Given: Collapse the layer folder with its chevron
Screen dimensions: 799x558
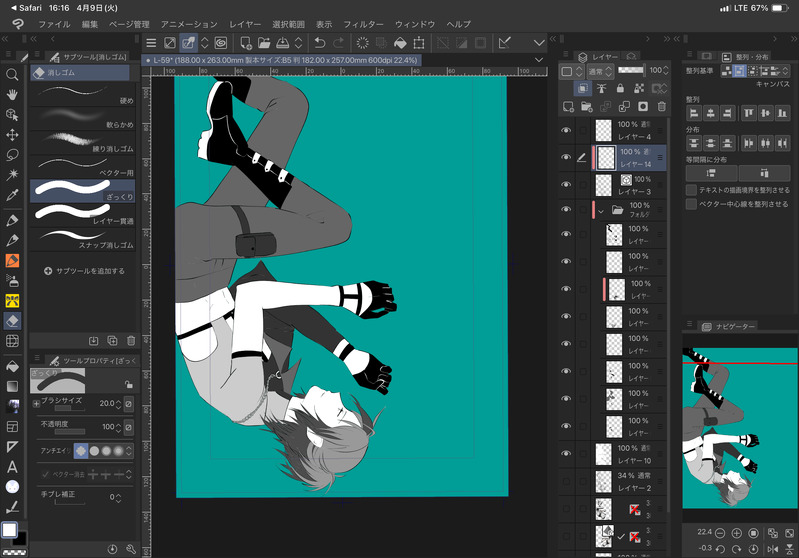Looking at the screenshot, I should pyautogui.click(x=601, y=210).
